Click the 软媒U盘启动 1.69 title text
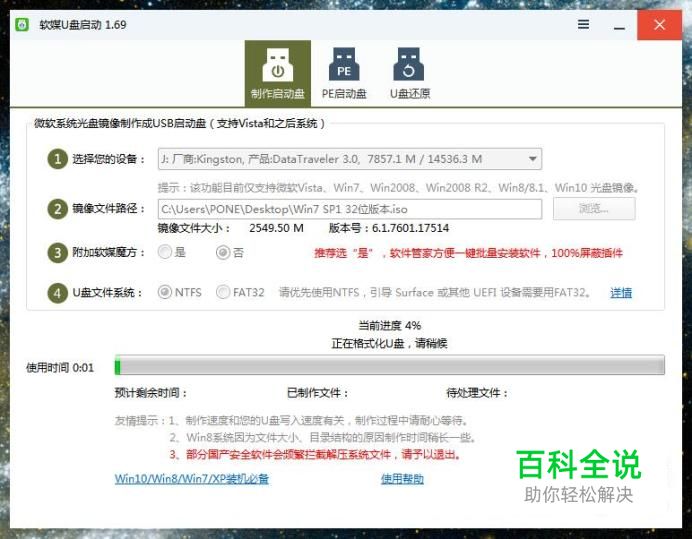The width and height of the screenshot is (692, 539). coord(83,25)
